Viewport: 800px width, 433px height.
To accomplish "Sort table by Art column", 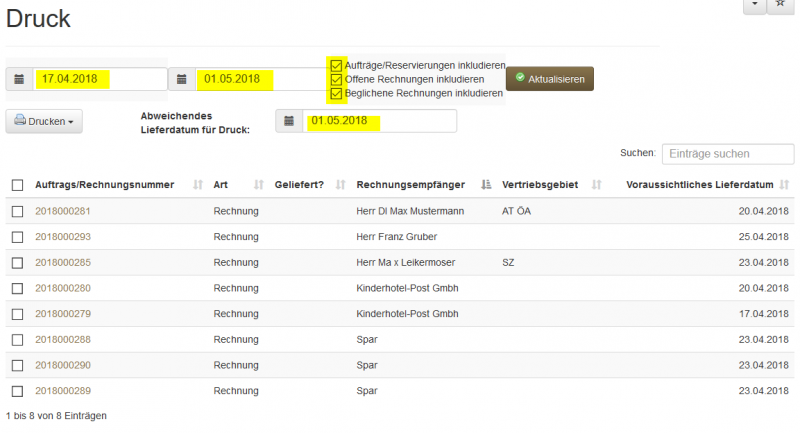I will pyautogui.click(x=259, y=185).
